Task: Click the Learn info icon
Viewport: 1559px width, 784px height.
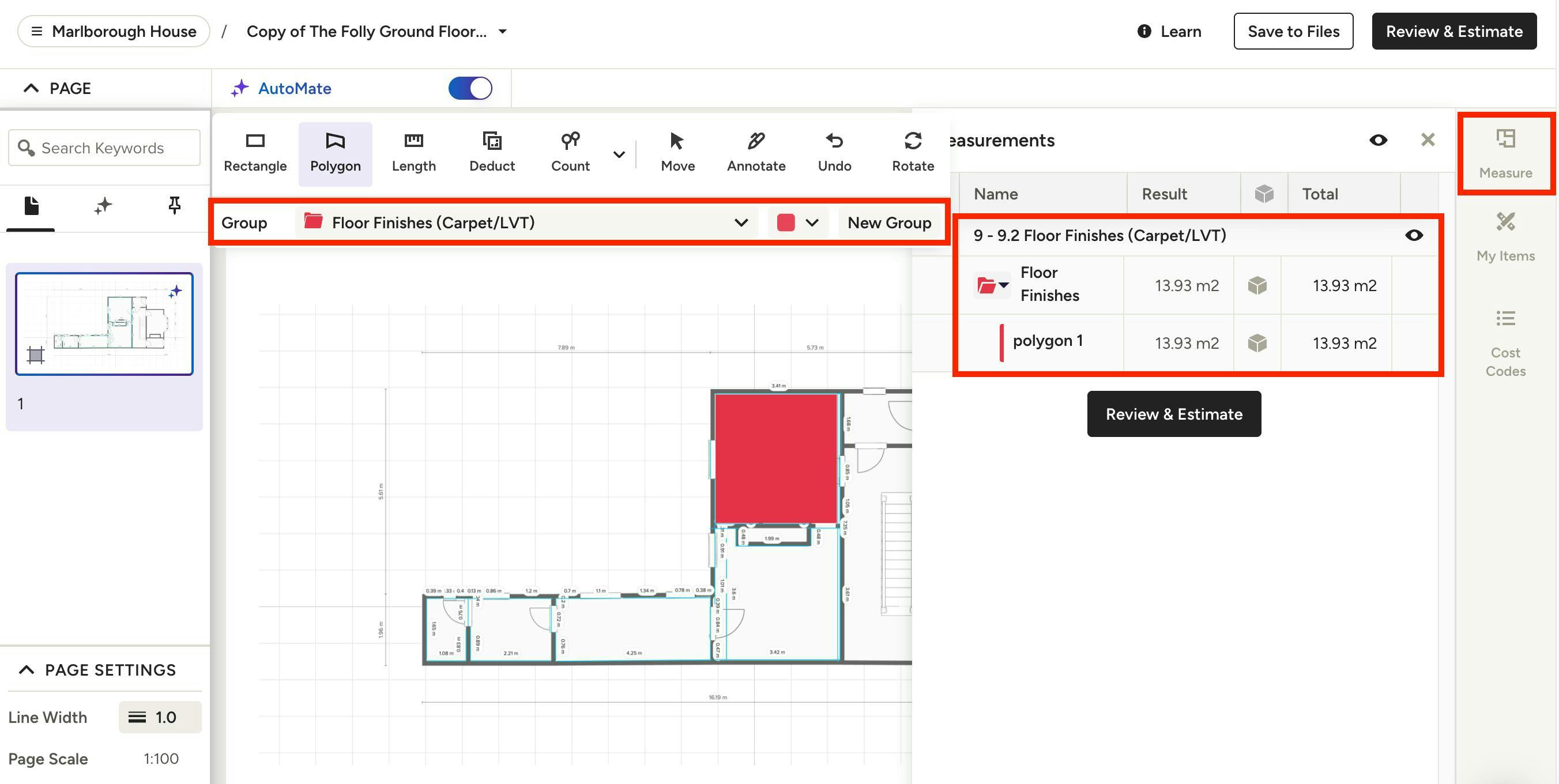Action: (x=1144, y=31)
